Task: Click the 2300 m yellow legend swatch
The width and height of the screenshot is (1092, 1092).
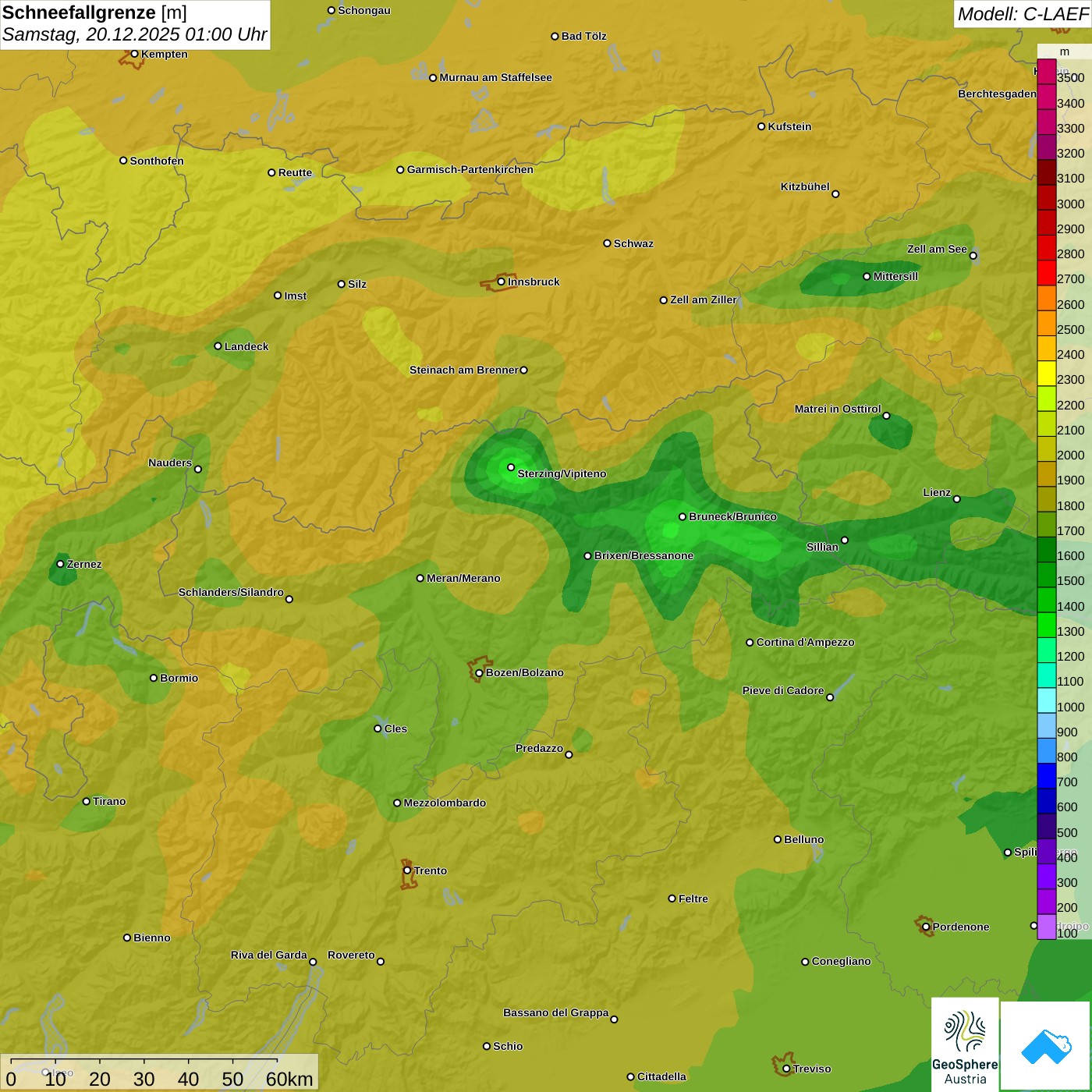Action: tap(1046, 374)
